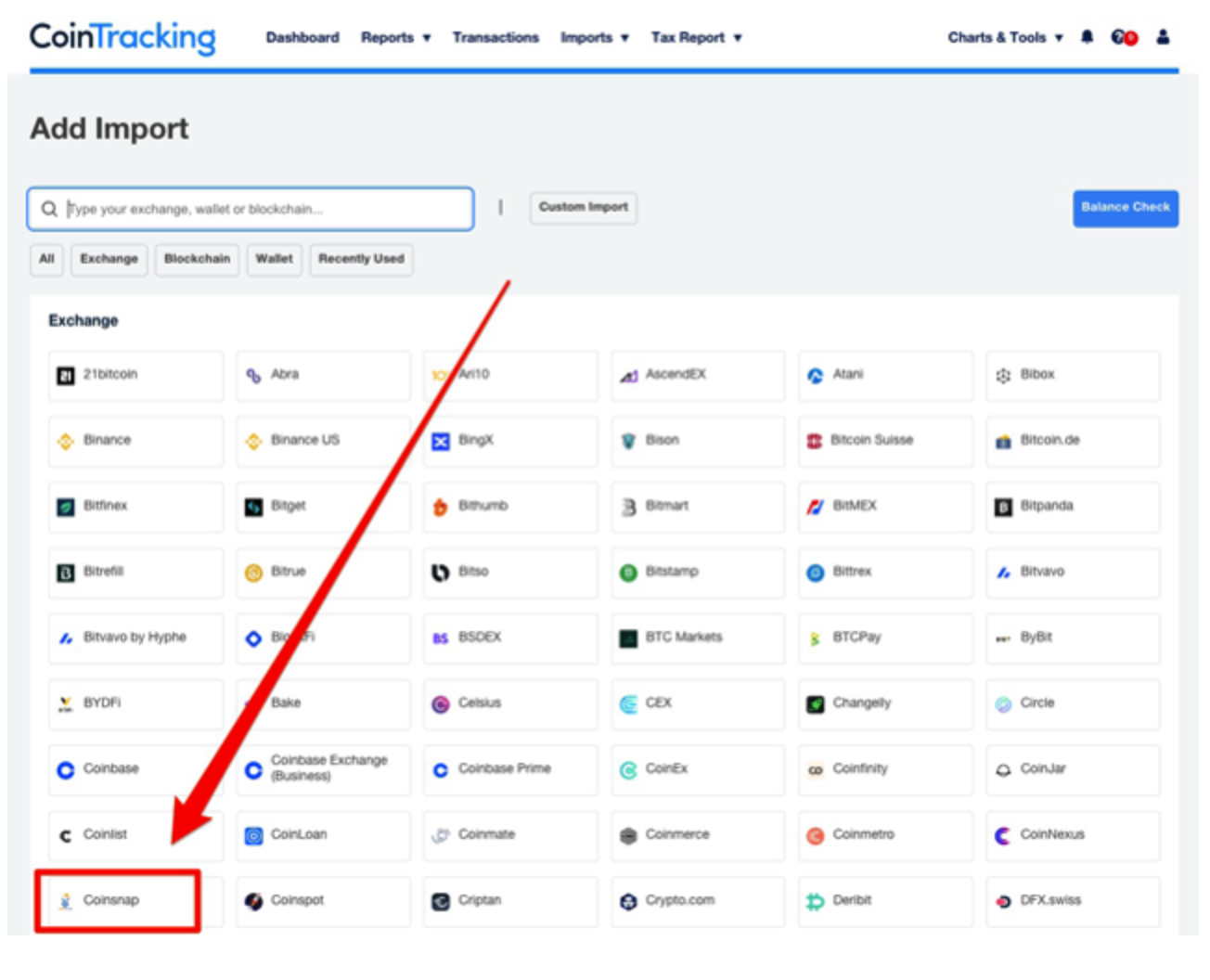This screenshot has width=1210, height=980.
Task: Select the DFX.swiss exchange card
Action: pos(1073,901)
